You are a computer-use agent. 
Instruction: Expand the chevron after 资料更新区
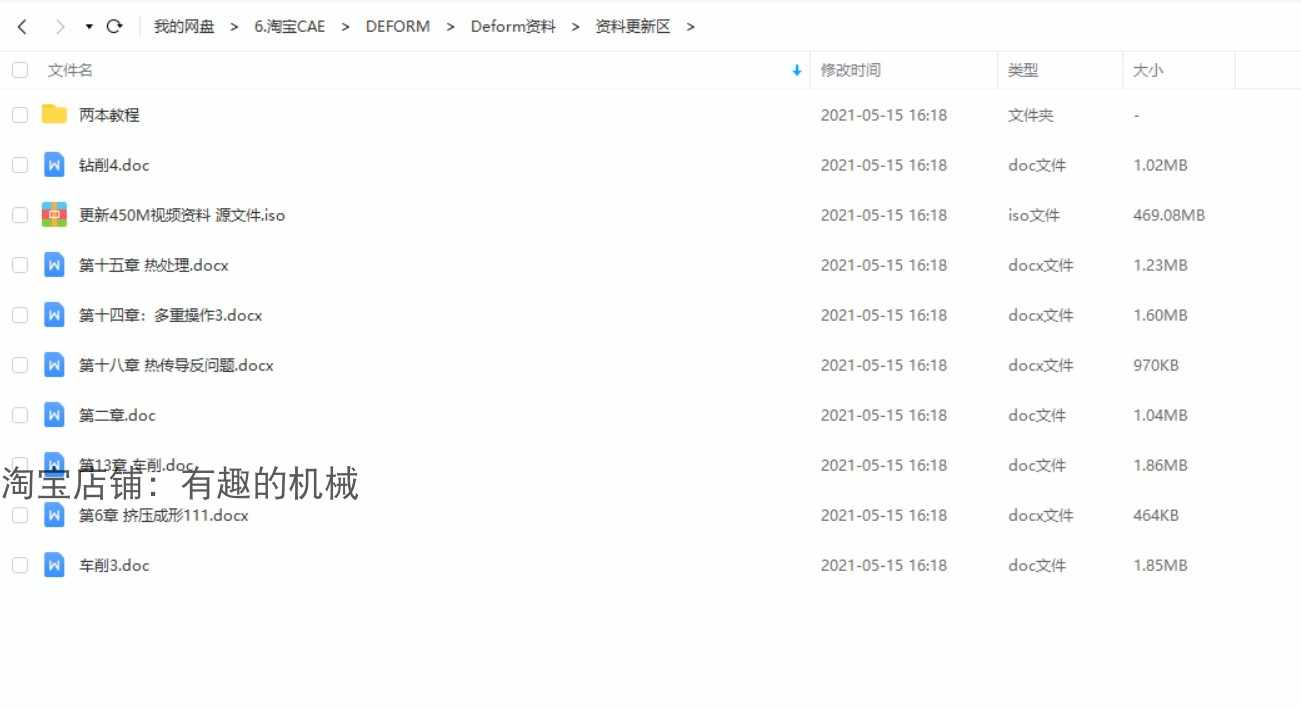[x=690, y=27]
